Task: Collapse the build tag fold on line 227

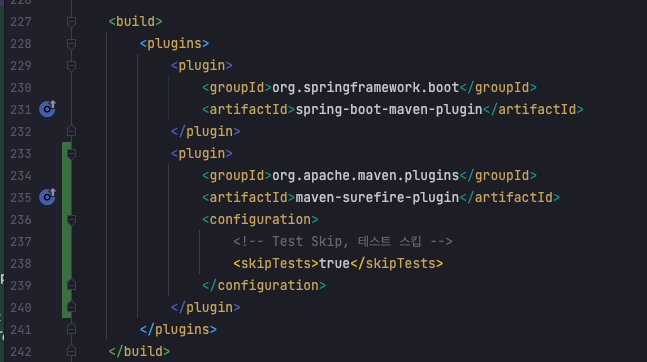Action: click(x=71, y=21)
